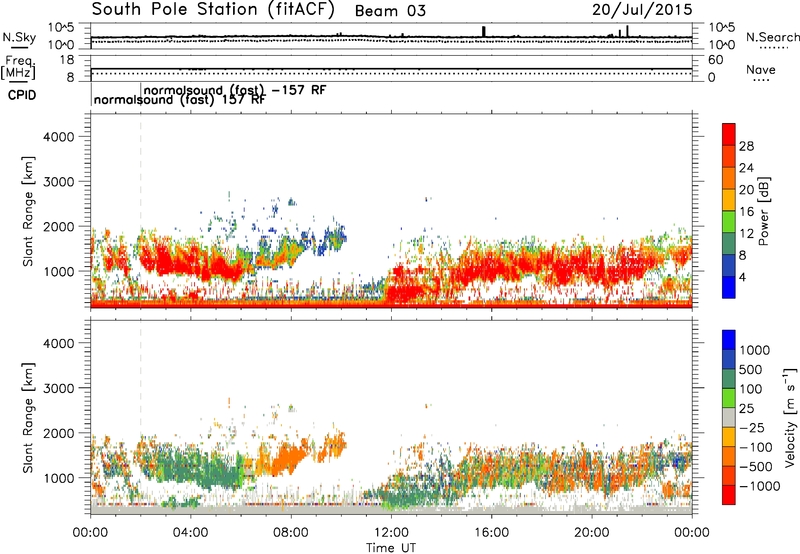Viewport: 800px width, 554px height.
Task: Pick the light green 25–100 velocity swatch
Action: tap(729, 398)
